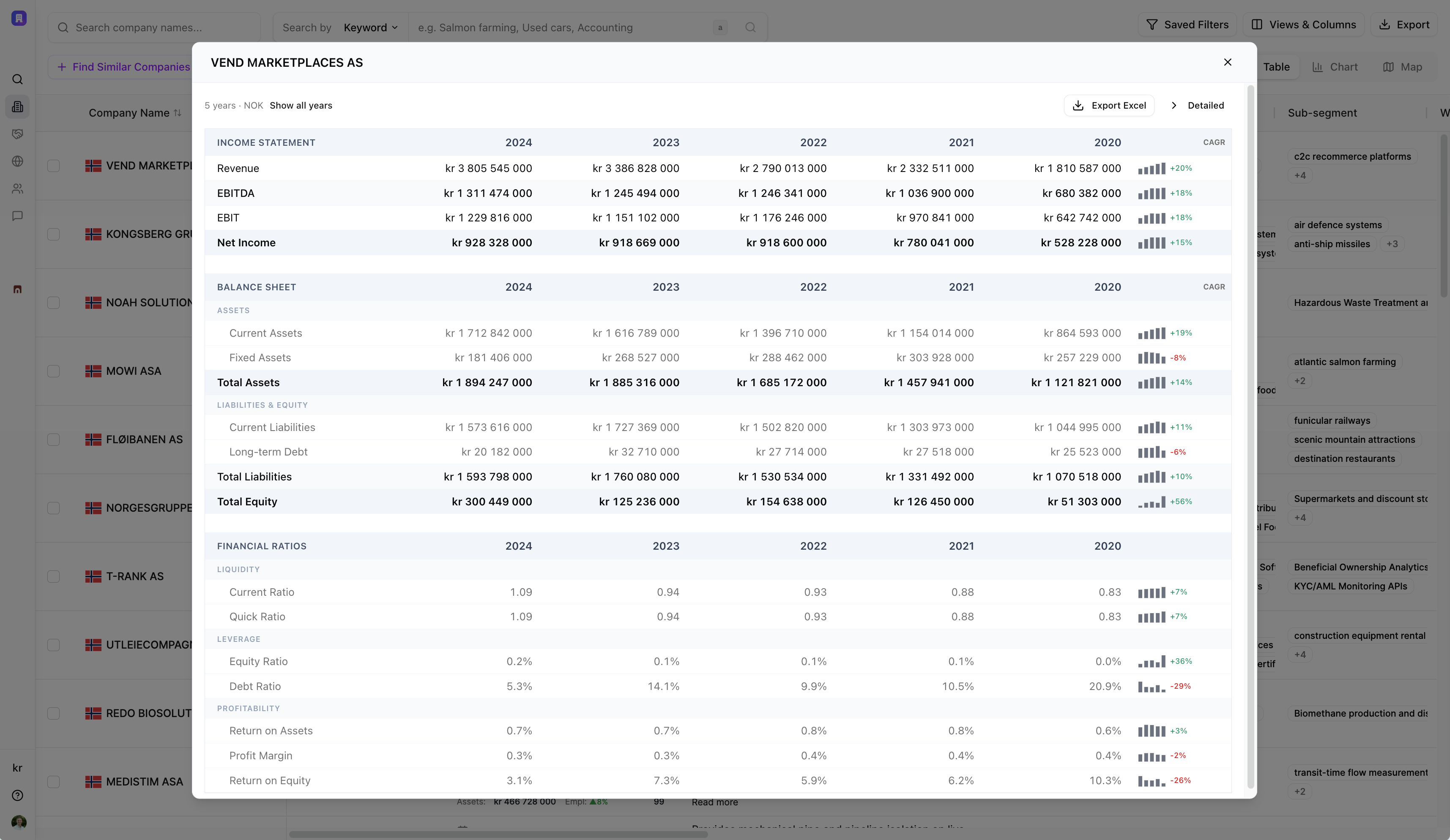Viewport: 1450px width, 840px height.
Task: Click the 'Export Excel' button
Action: pyautogui.click(x=1109, y=105)
